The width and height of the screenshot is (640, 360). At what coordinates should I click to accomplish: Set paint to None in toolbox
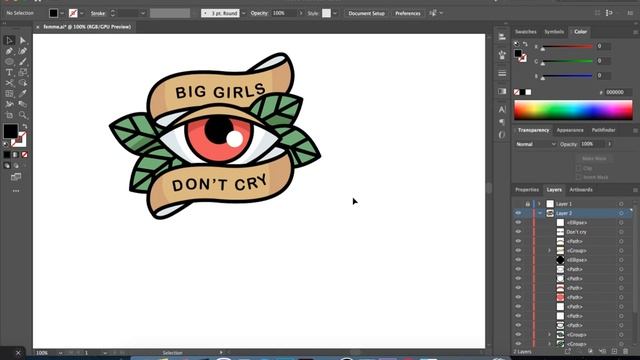click(x=25, y=155)
